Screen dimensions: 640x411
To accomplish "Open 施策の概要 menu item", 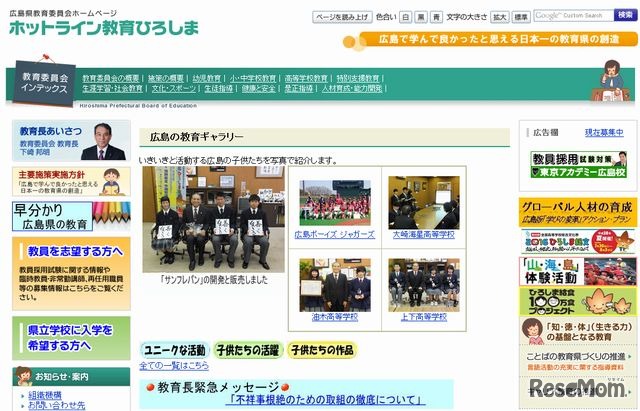I will point(166,78).
